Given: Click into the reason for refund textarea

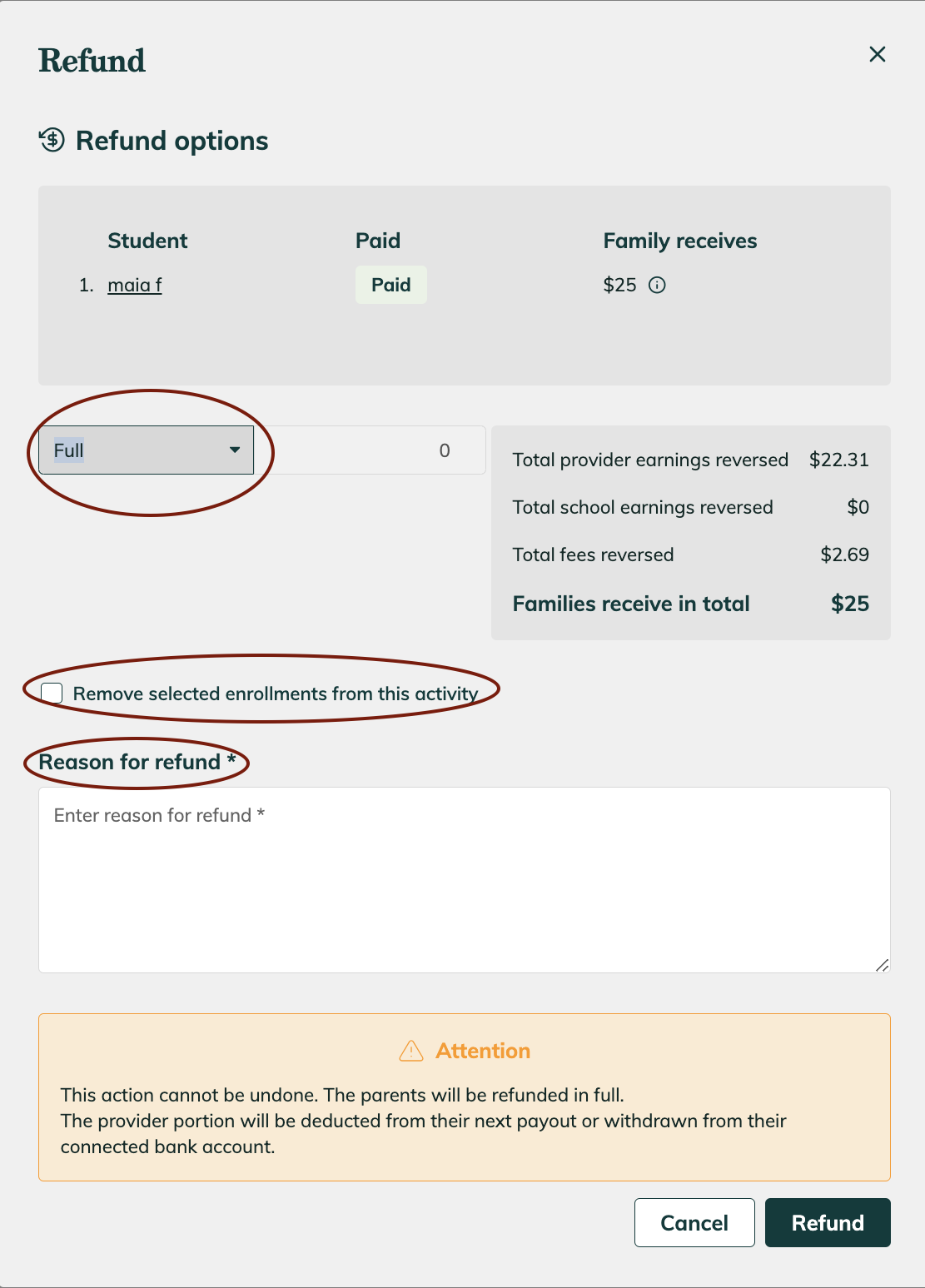Looking at the screenshot, I should pos(465,880).
